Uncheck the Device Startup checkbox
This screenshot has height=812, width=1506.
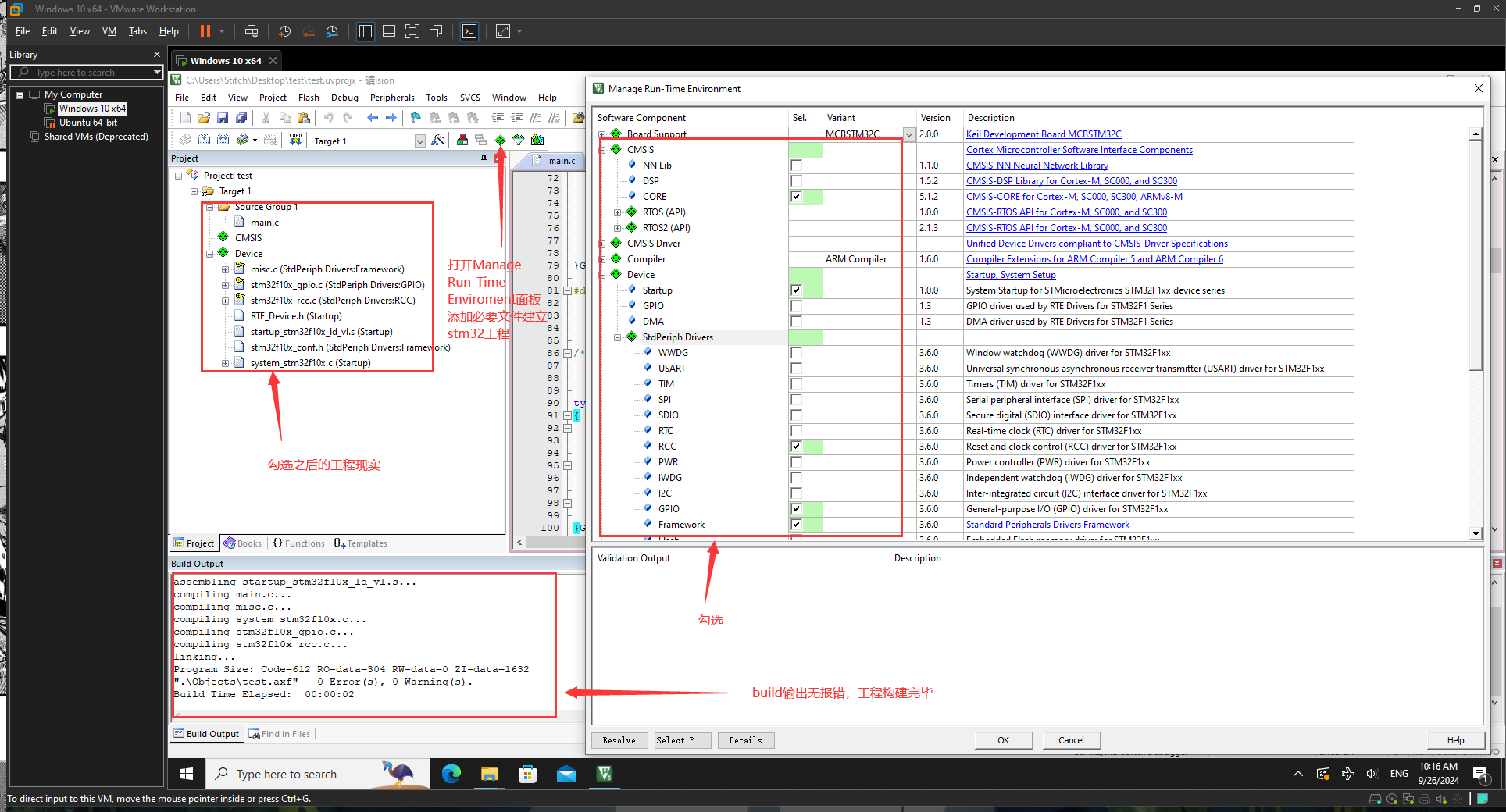pos(796,290)
